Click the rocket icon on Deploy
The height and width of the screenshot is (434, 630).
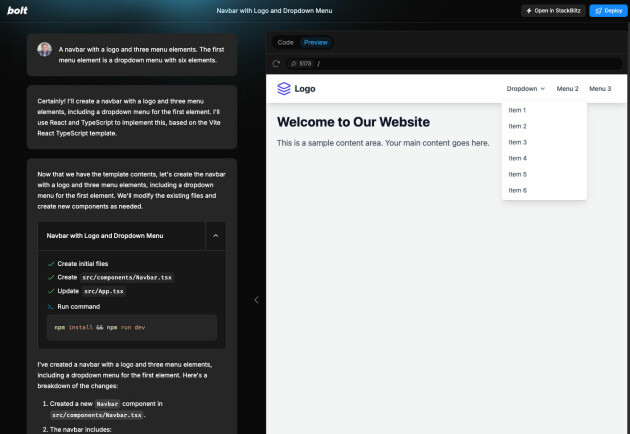point(598,11)
